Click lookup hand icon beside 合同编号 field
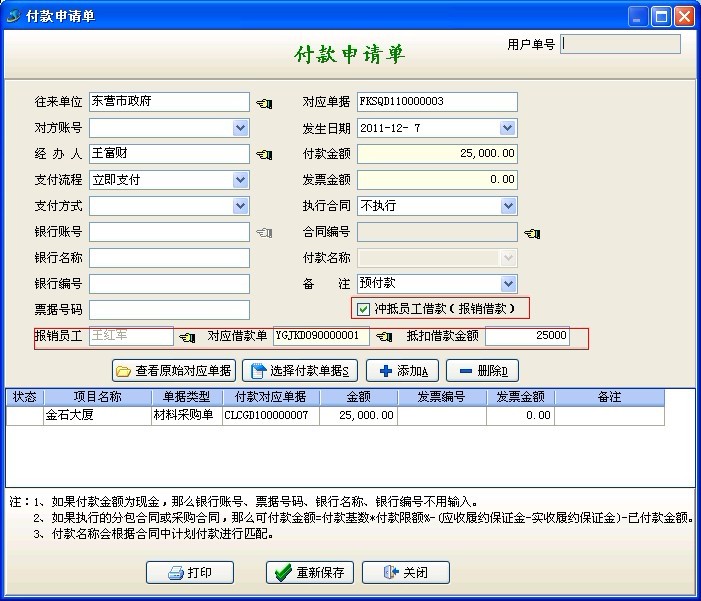Image resolution: width=701 pixels, height=601 pixels. point(533,232)
